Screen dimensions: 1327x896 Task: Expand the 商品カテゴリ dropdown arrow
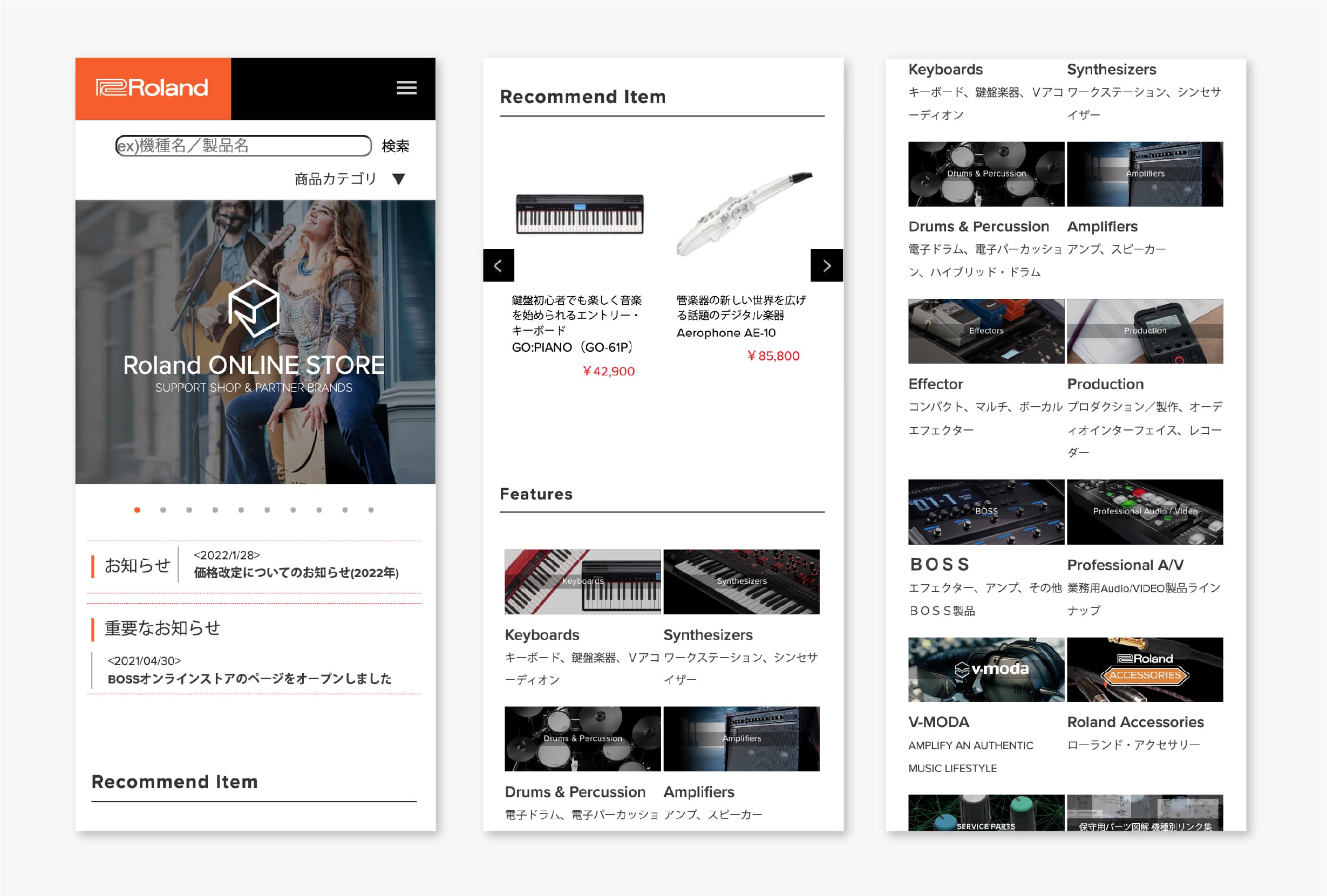(x=399, y=179)
